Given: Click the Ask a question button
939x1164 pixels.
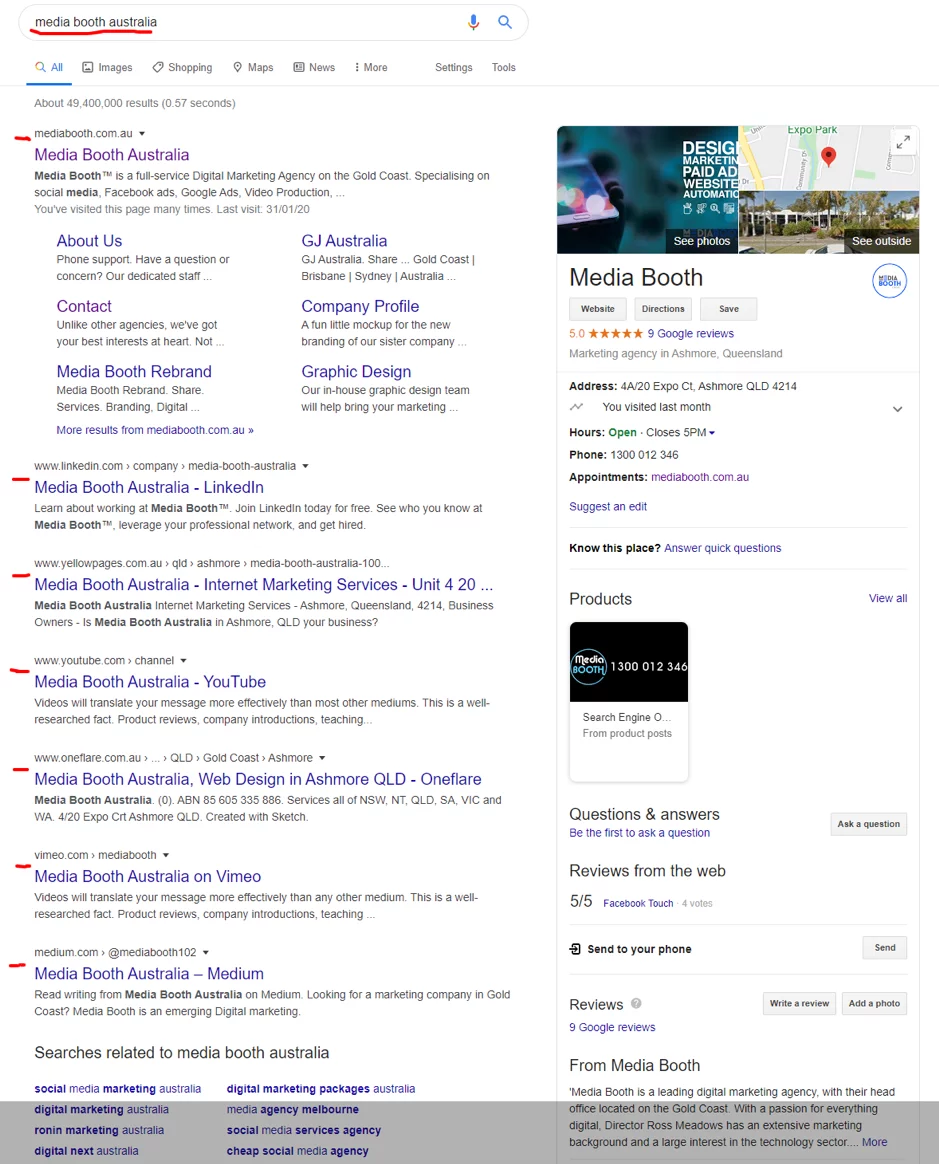Looking at the screenshot, I should click(868, 824).
